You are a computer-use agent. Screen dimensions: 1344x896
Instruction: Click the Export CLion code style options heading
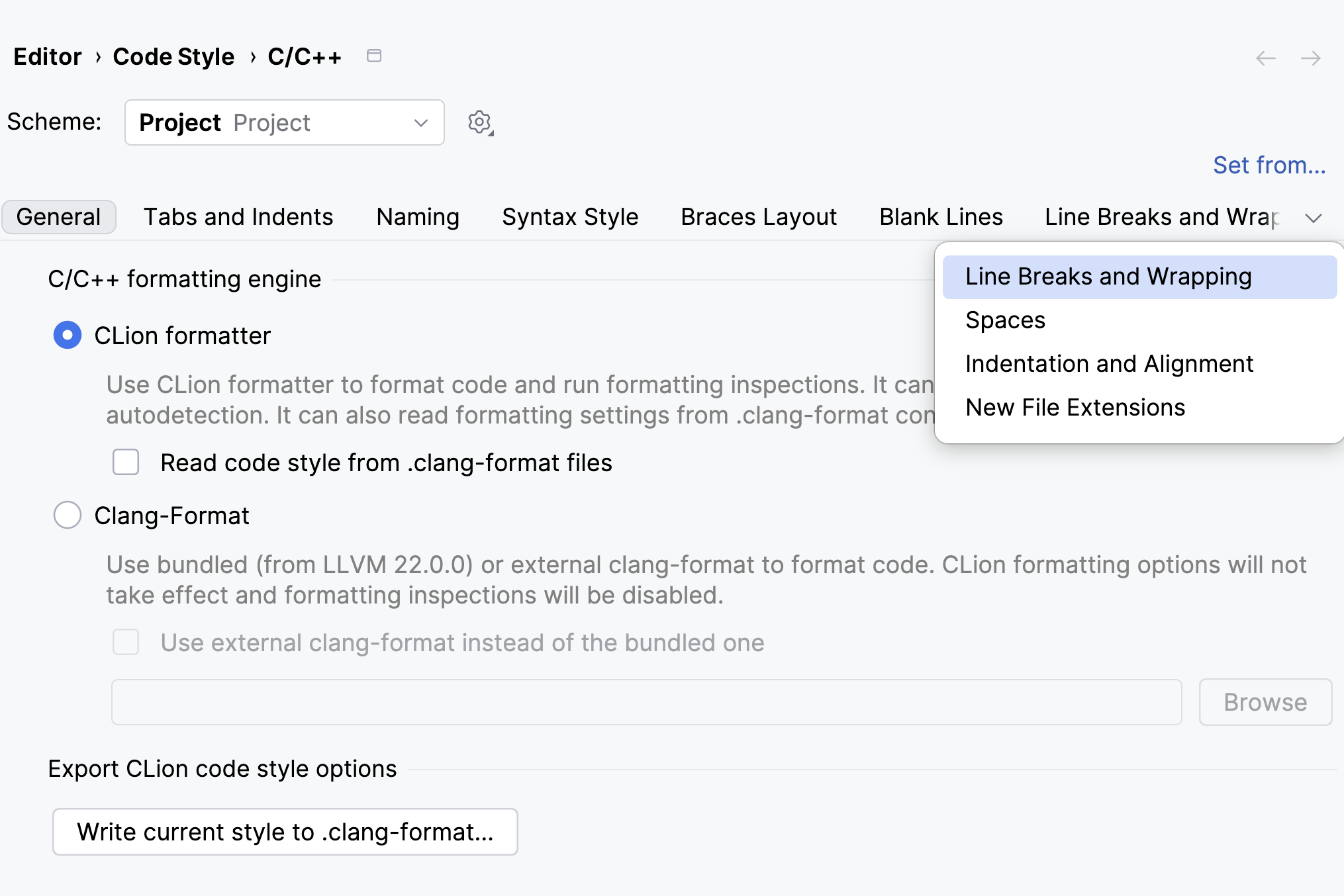(222, 769)
